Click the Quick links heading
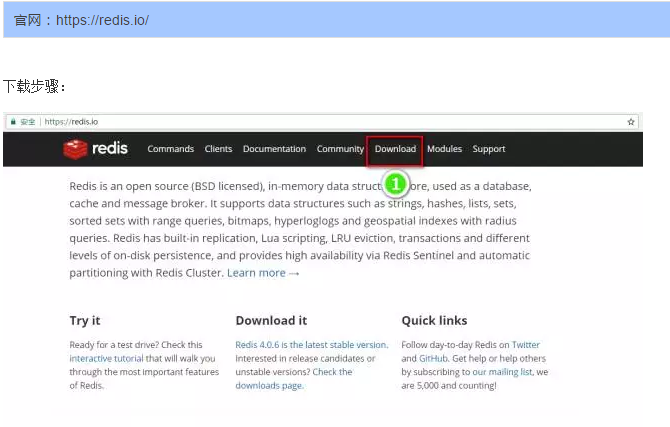The height and width of the screenshot is (427, 670). pos(434,321)
